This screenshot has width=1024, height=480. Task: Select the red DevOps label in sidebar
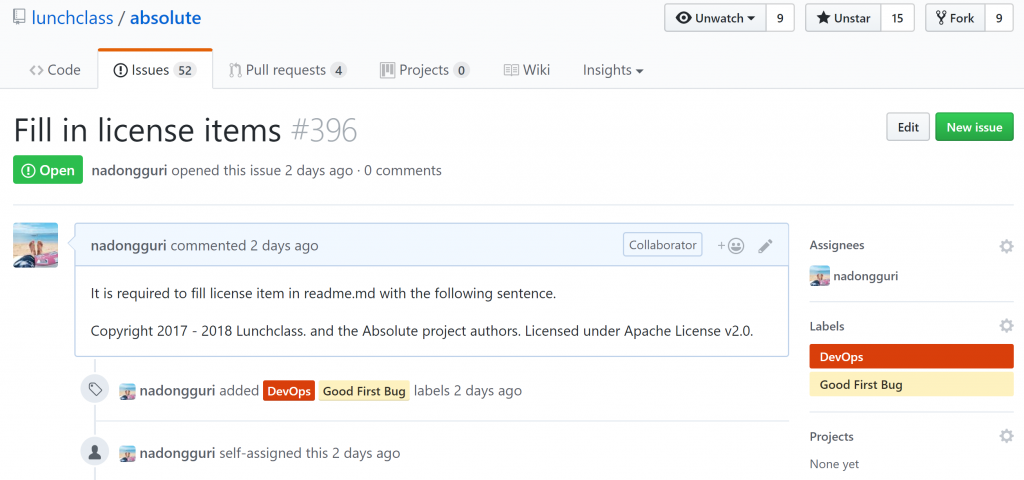[911, 357]
